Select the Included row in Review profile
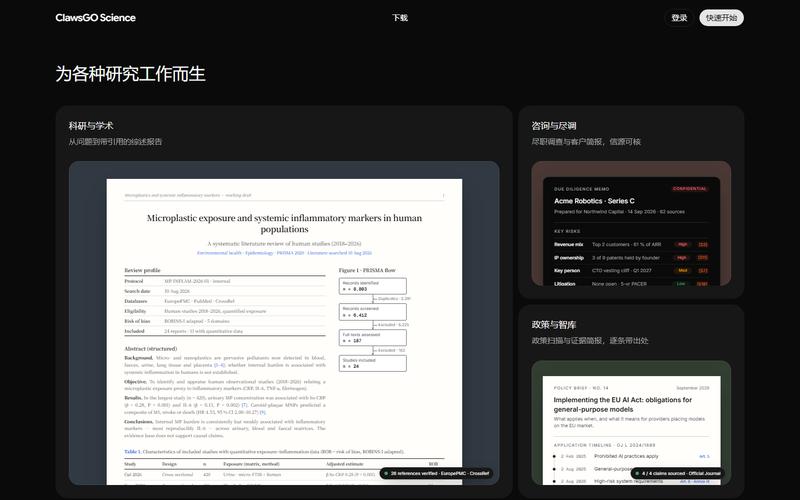Viewport: 800px width, 500px height. [x=224, y=331]
